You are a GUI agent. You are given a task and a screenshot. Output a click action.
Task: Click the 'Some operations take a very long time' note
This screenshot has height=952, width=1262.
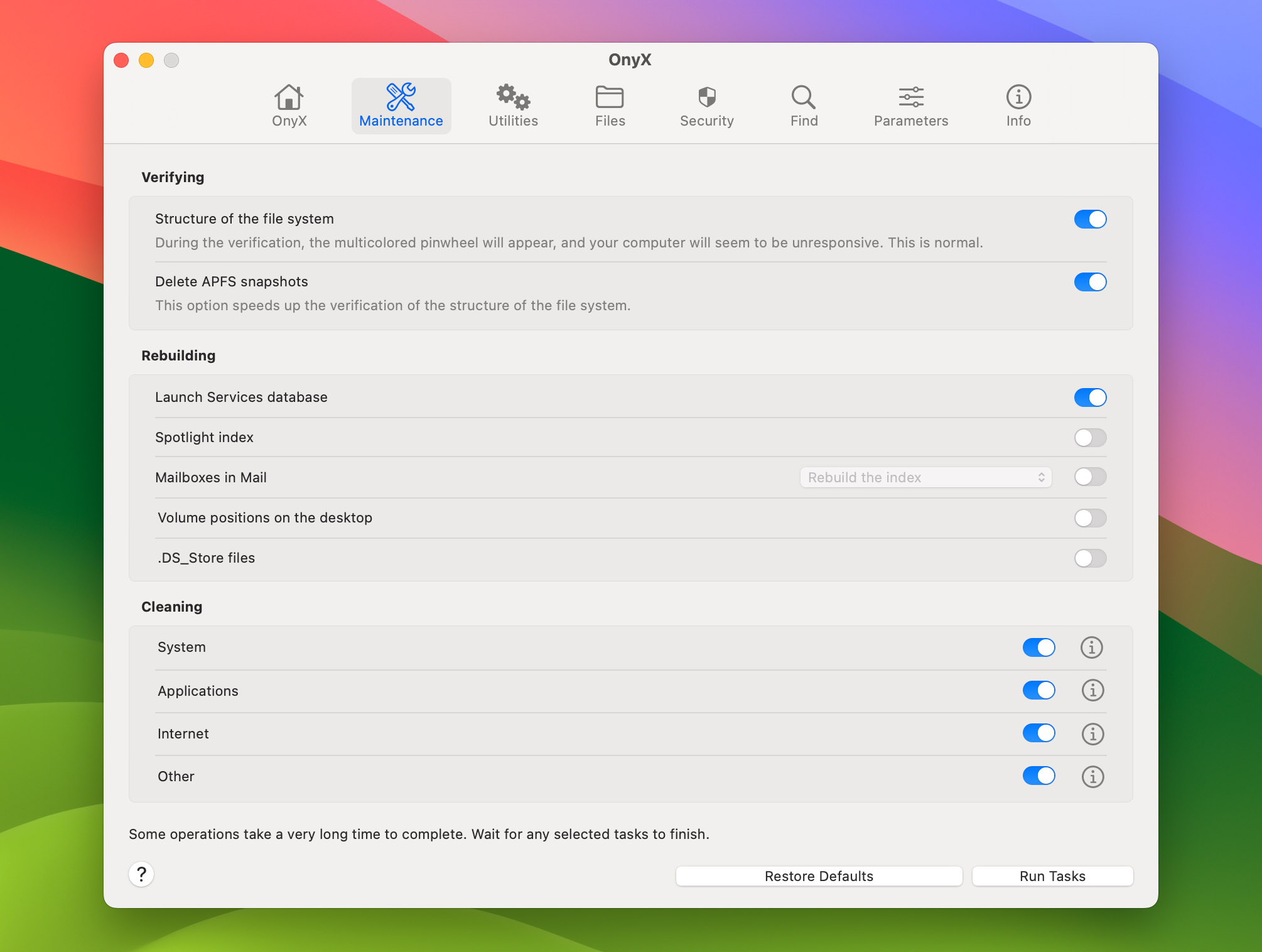(x=419, y=834)
